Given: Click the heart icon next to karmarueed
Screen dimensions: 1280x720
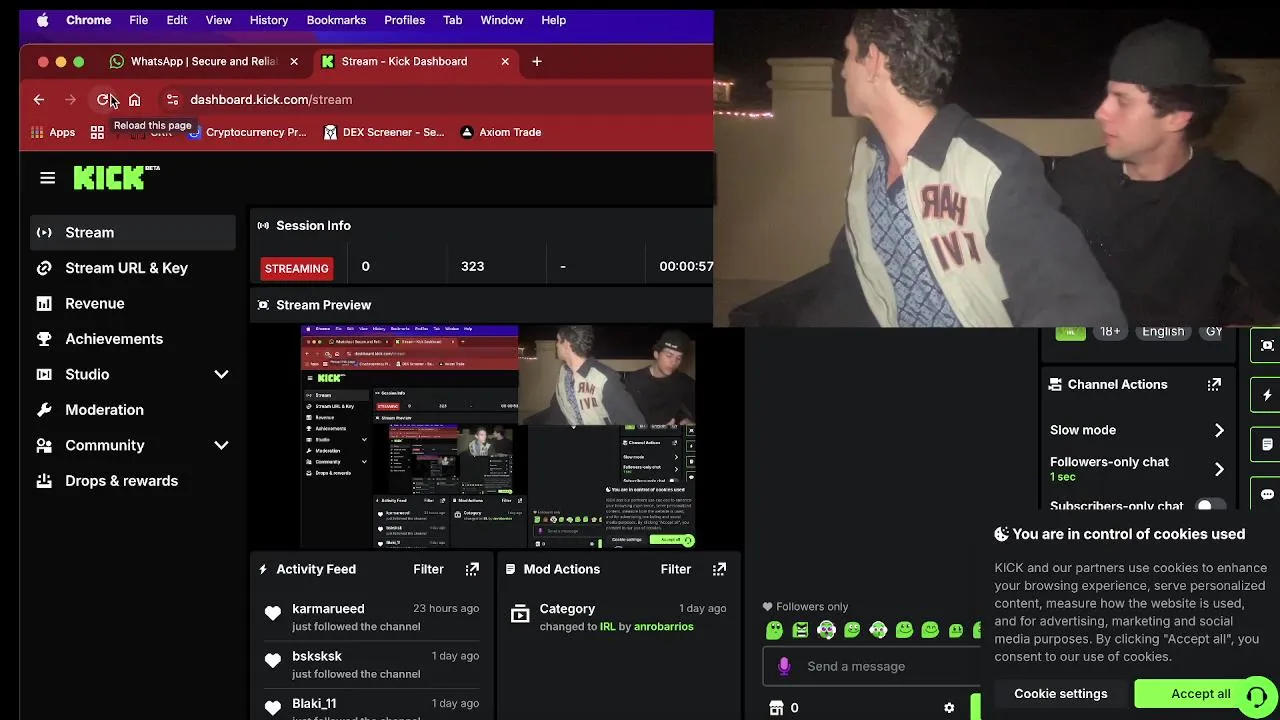Looking at the screenshot, I should 273,613.
